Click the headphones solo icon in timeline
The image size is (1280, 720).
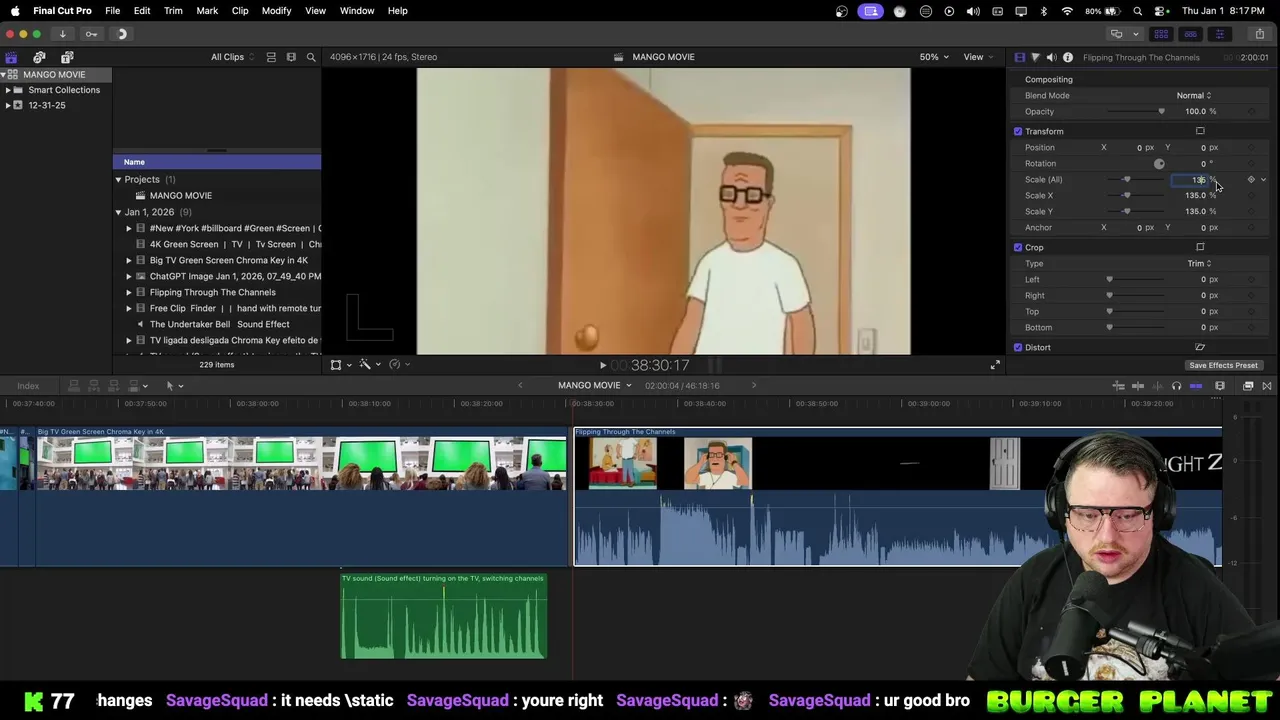1176,386
